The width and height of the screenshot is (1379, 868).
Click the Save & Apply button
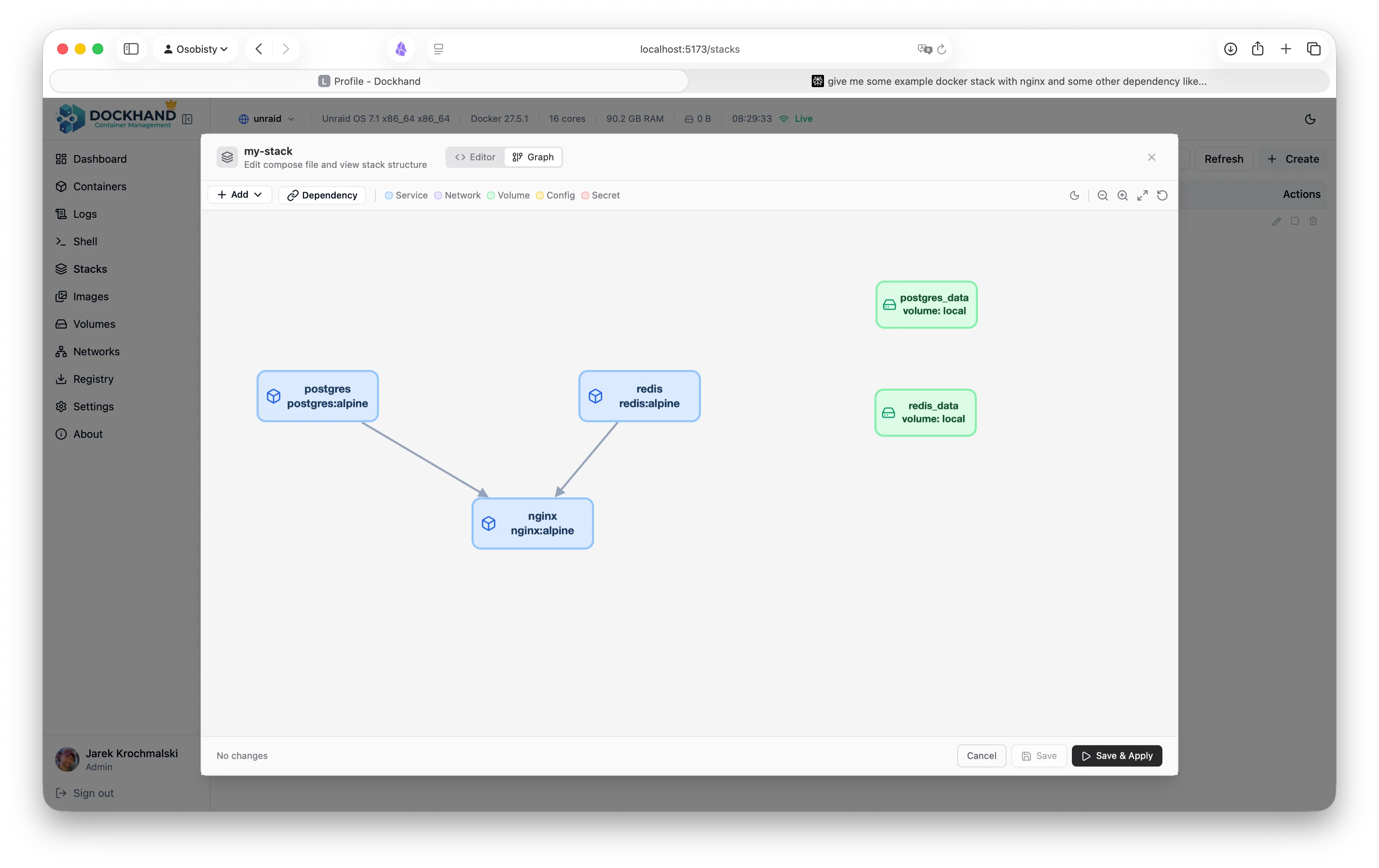tap(1116, 756)
